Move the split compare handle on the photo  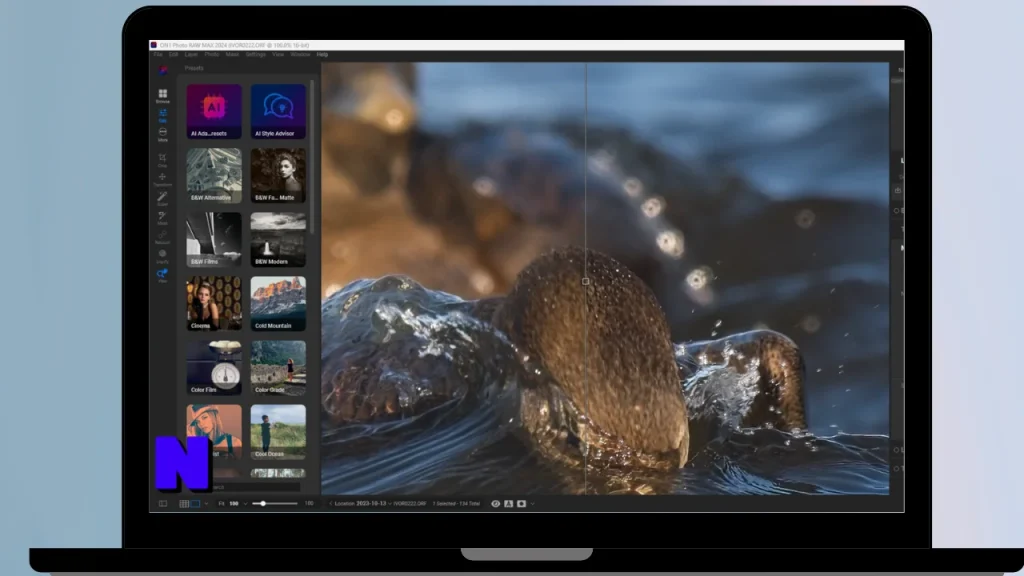pos(586,281)
